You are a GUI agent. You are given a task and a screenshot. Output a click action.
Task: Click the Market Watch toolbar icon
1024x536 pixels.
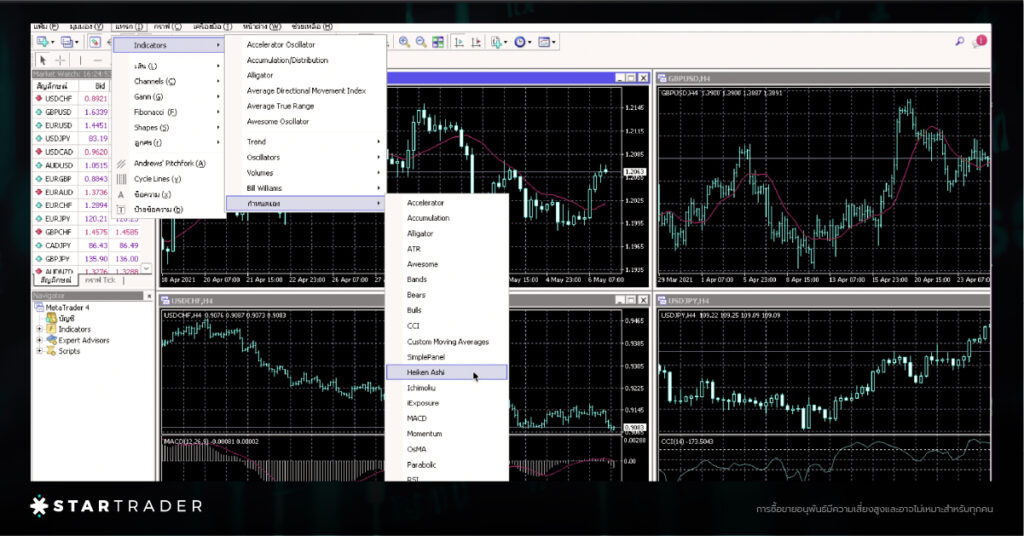pos(95,42)
